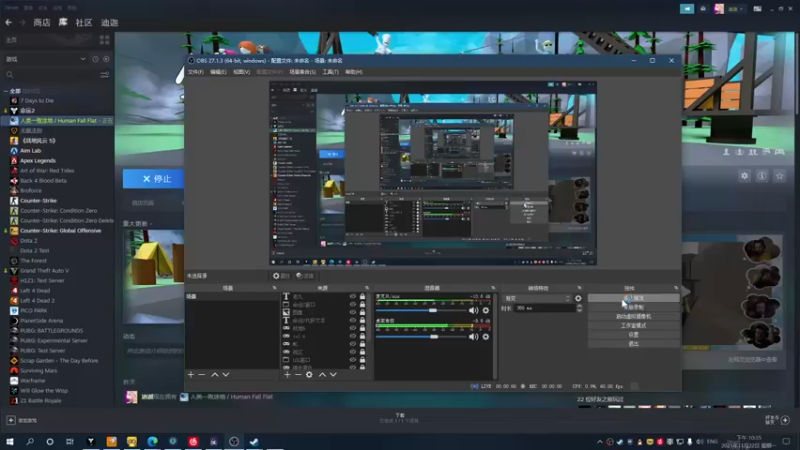Click OBS 工作室模式 button

[633, 326]
